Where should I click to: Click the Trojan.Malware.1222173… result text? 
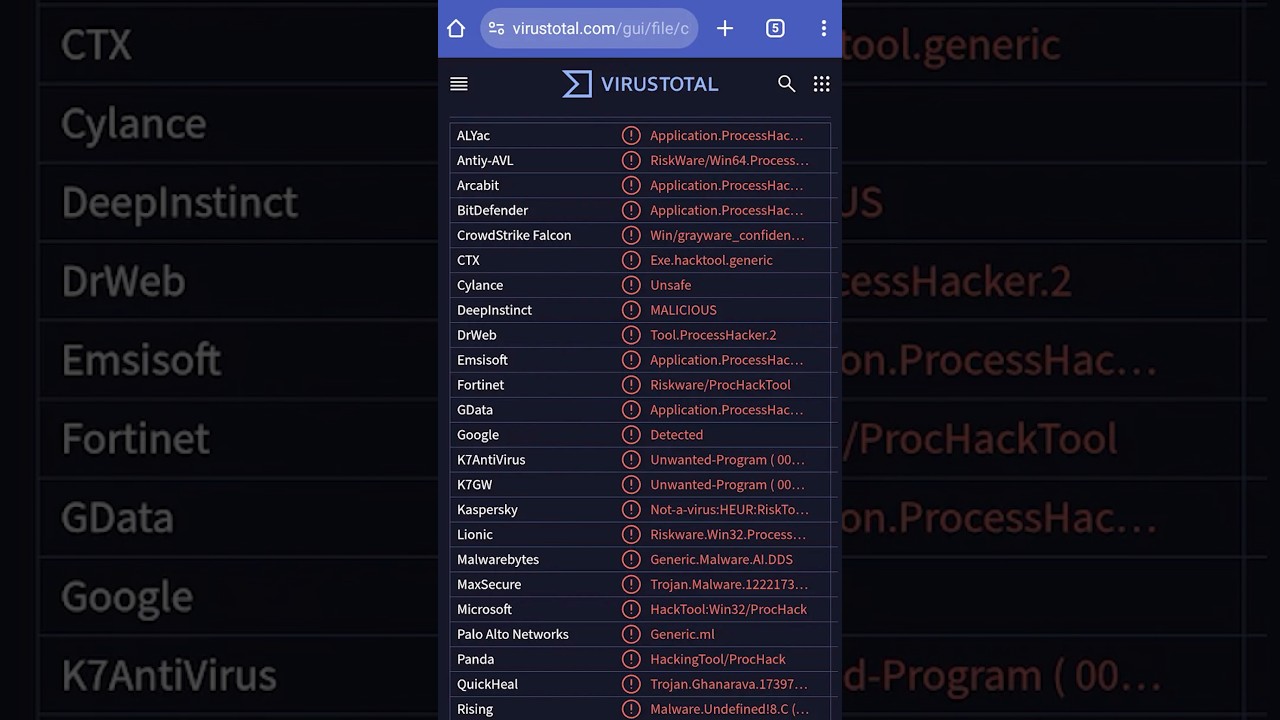click(729, 585)
